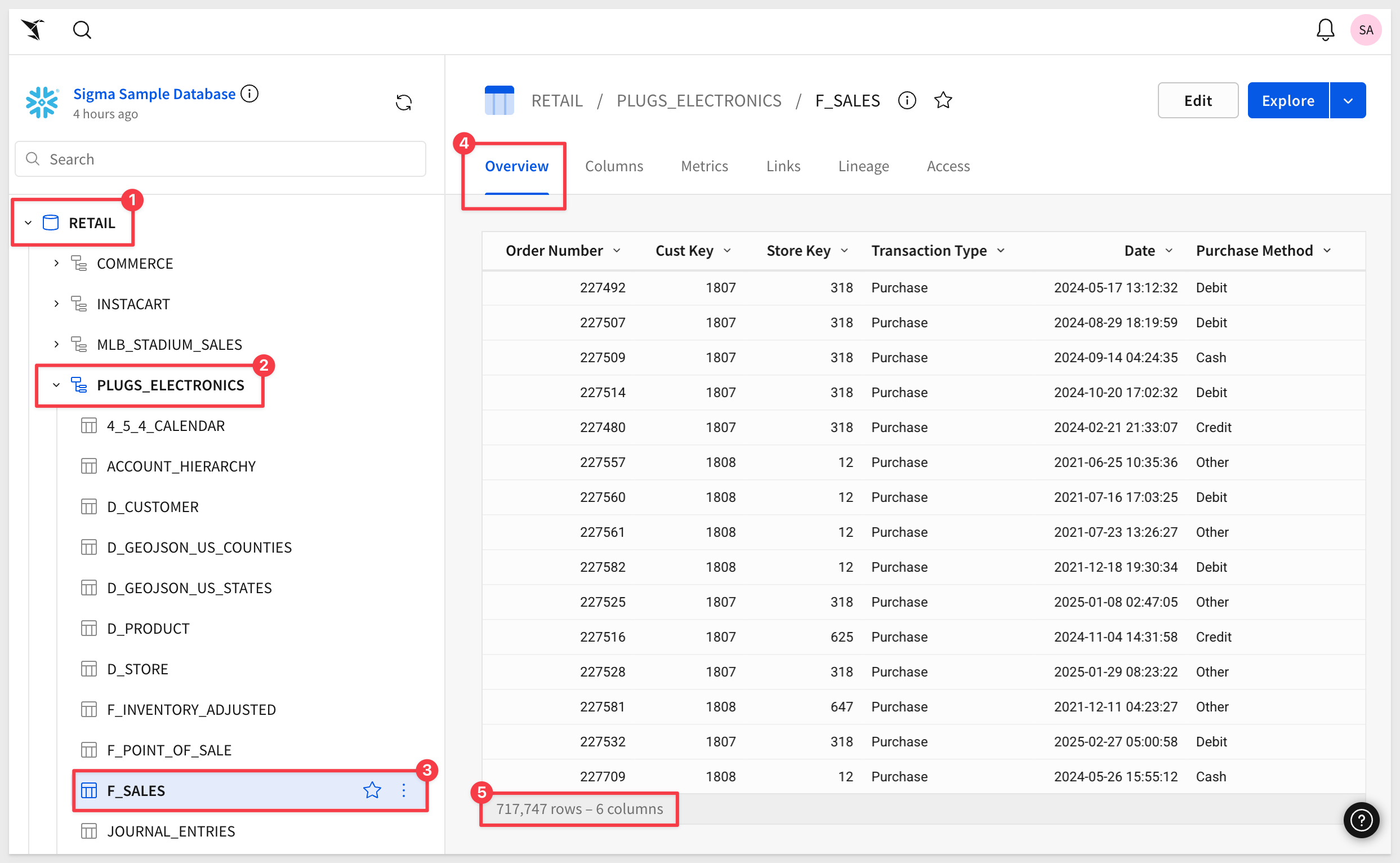This screenshot has height=863, width=1400.
Task: Open the global search magnifier icon
Action: pyautogui.click(x=82, y=30)
